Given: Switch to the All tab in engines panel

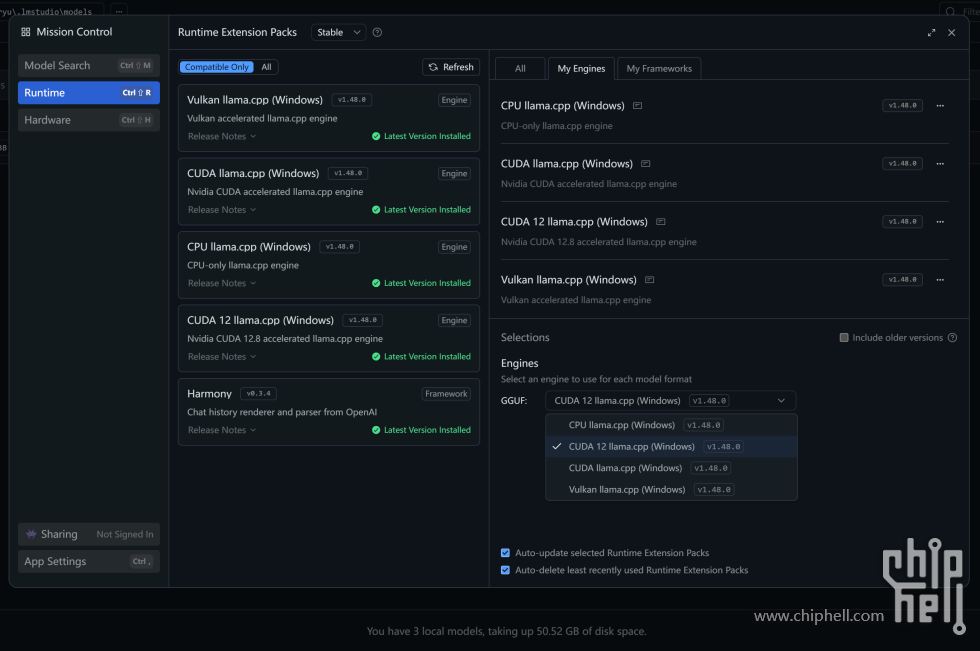Looking at the screenshot, I should [520, 69].
